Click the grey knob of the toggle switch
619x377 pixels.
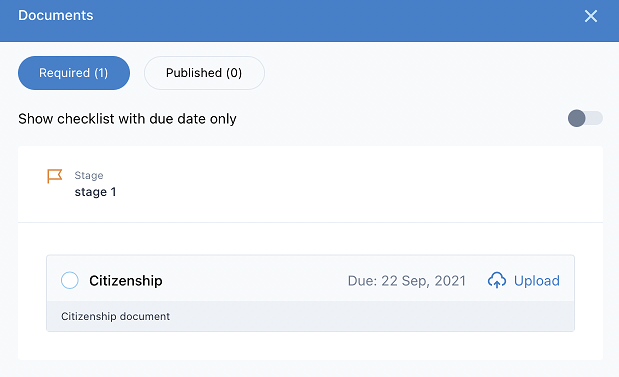(x=576, y=118)
